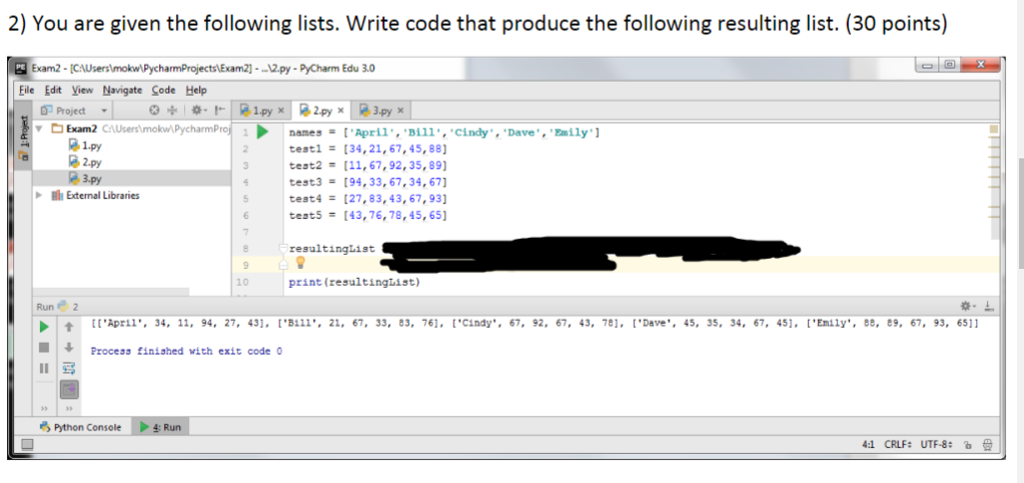Toggle read-only lock icon in status bar
The image size is (1024, 483).
coord(970,445)
